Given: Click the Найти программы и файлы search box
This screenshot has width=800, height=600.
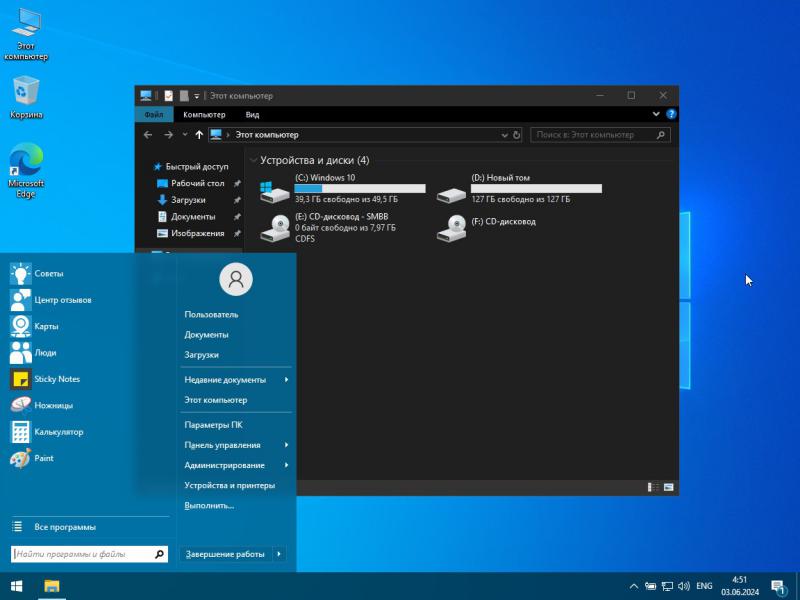Looking at the screenshot, I should click(90, 554).
